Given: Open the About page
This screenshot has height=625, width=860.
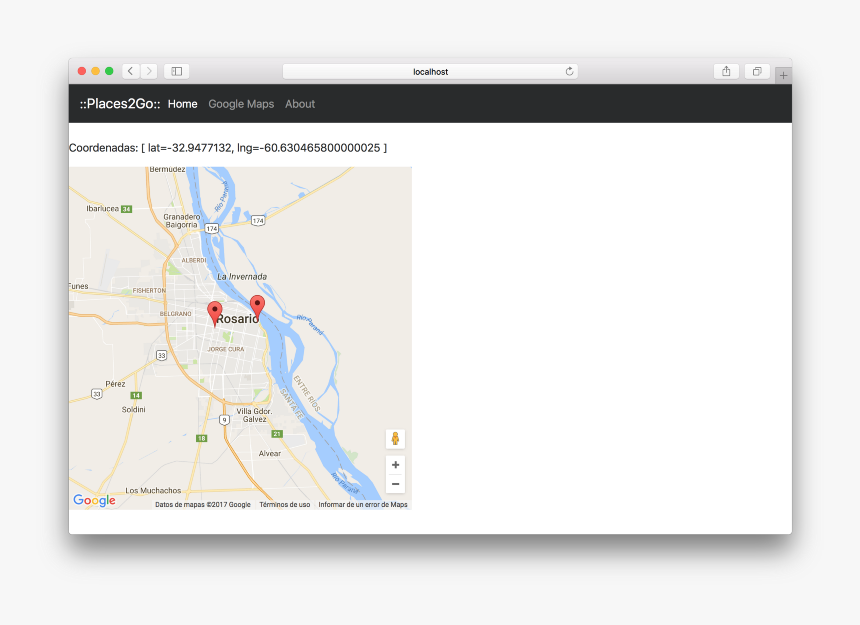Looking at the screenshot, I should [299, 104].
